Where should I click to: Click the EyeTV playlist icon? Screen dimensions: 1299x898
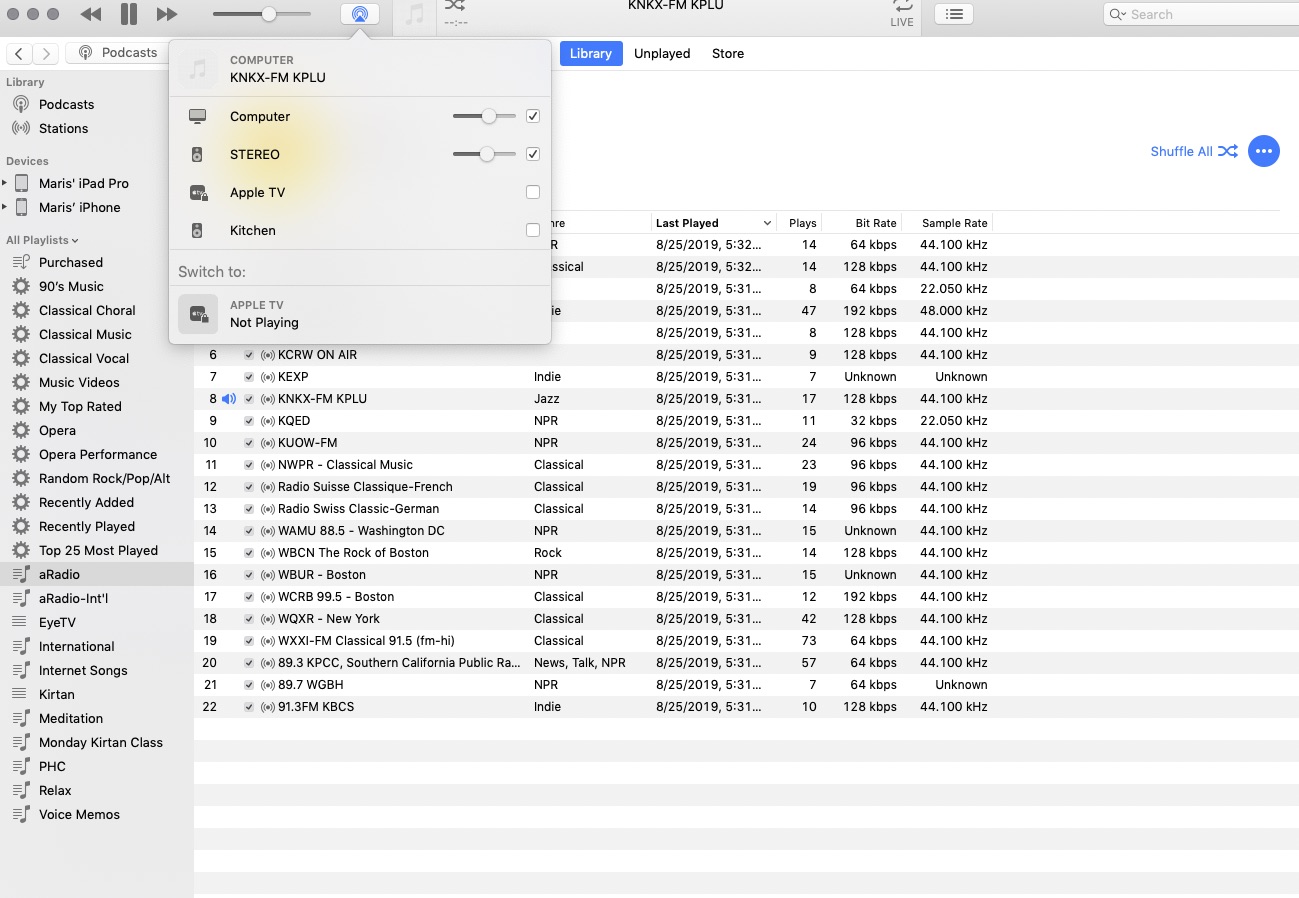pyautogui.click(x=21, y=622)
